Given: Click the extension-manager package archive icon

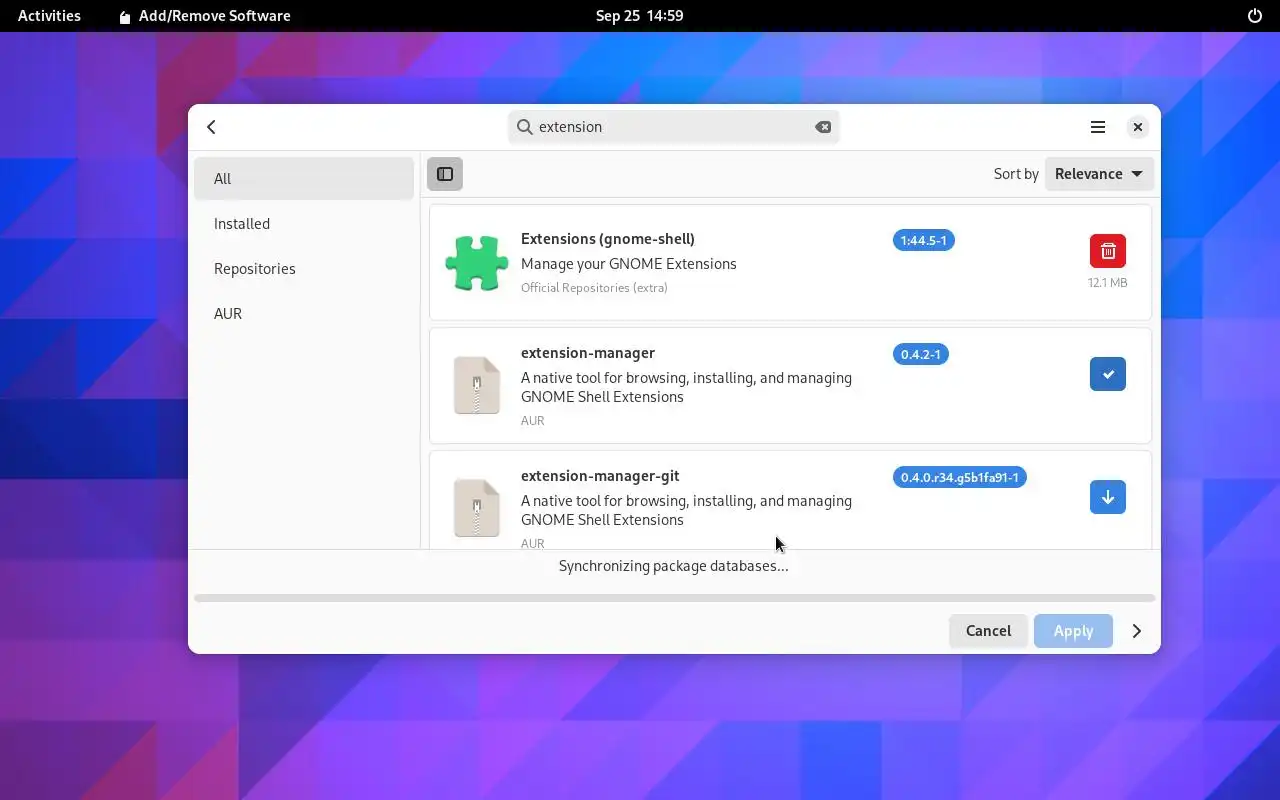Looking at the screenshot, I should [477, 386].
